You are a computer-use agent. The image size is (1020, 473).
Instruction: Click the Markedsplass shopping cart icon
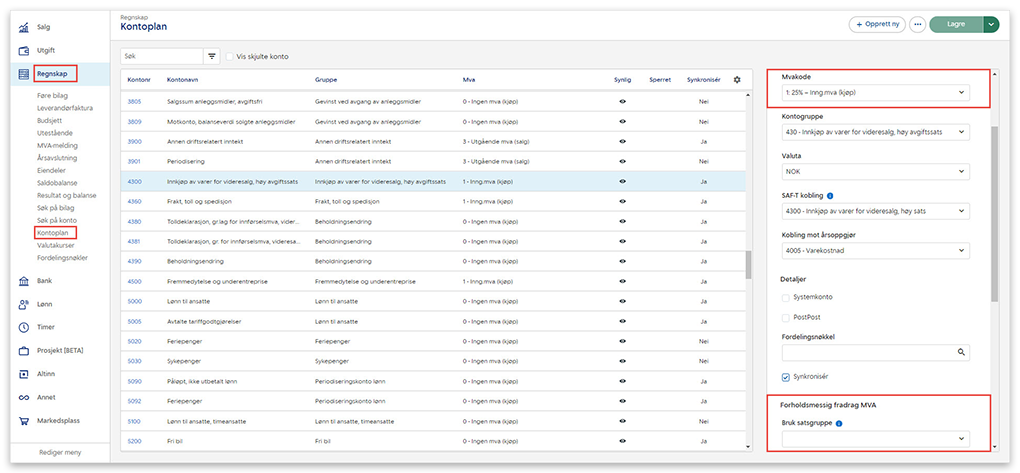click(x=23, y=421)
